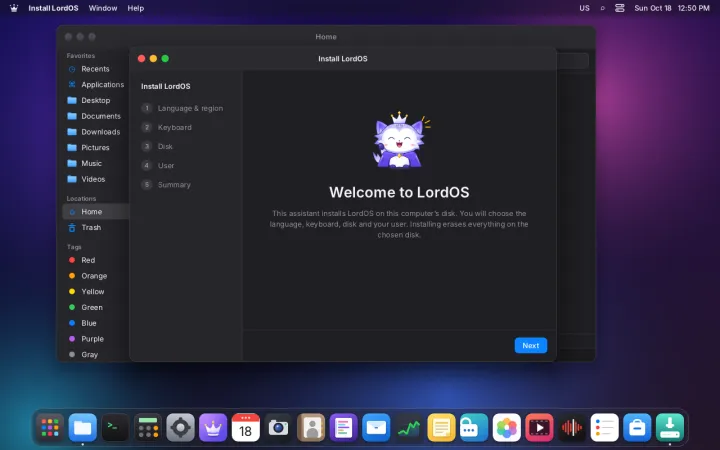Click the US input source indicator
720x450 pixels.
(x=584, y=8)
